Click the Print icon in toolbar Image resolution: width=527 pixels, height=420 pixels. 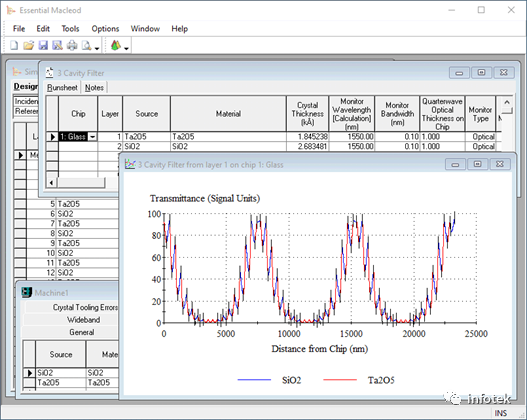pos(72,45)
